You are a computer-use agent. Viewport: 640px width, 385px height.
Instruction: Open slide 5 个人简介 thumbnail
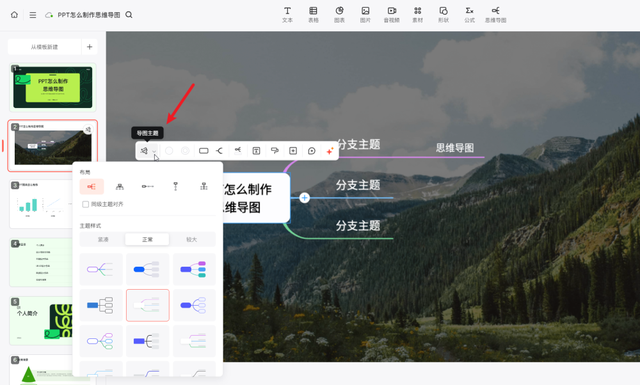[x=41, y=321]
